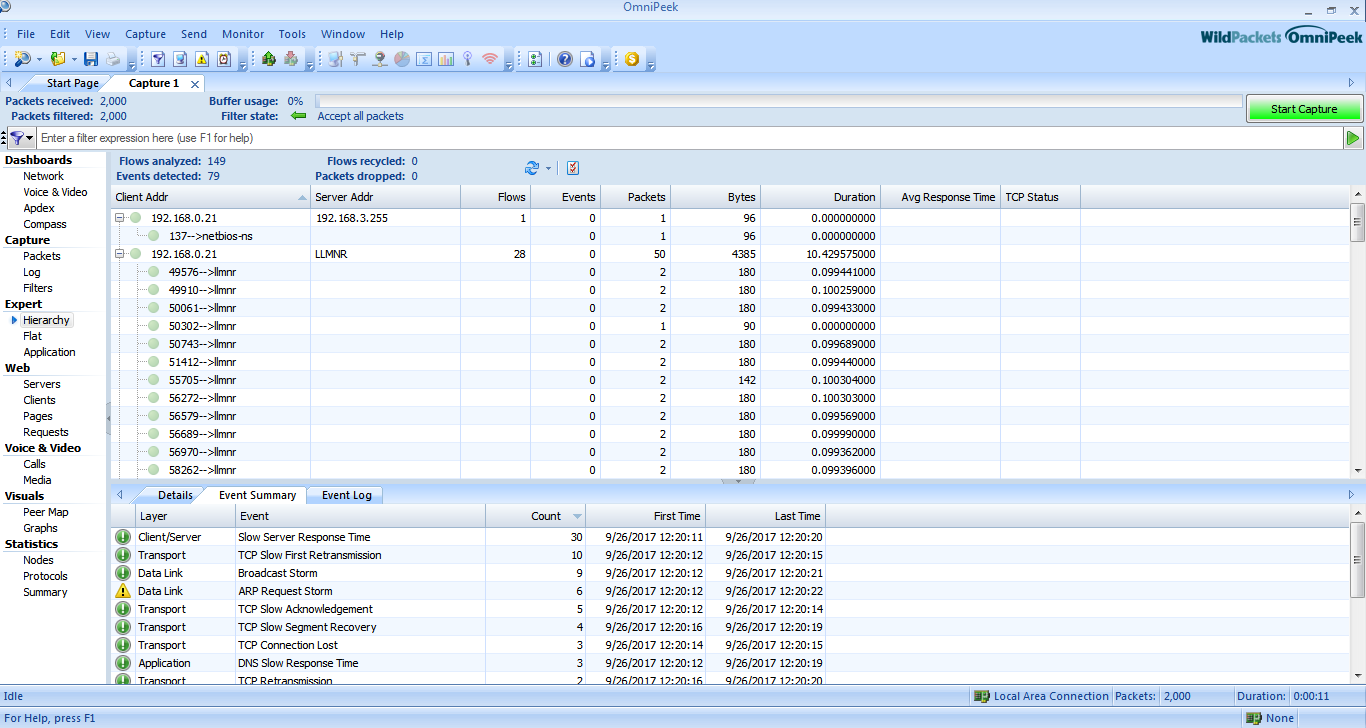This screenshot has height=728, width=1366.
Task: Click the wireless signal toolbar icon
Action: point(489,60)
